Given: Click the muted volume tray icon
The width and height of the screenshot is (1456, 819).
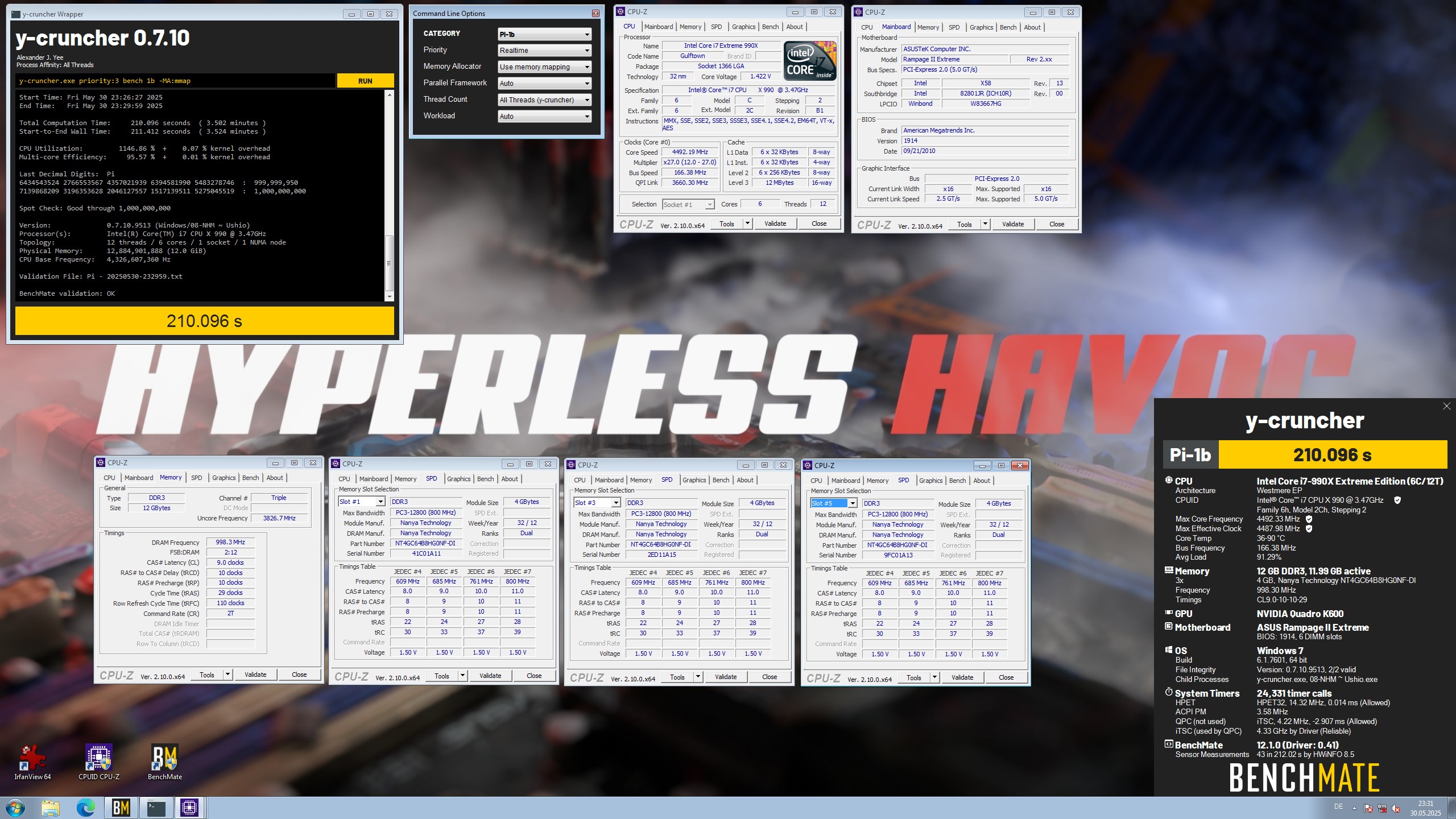Looking at the screenshot, I should click(1395, 808).
